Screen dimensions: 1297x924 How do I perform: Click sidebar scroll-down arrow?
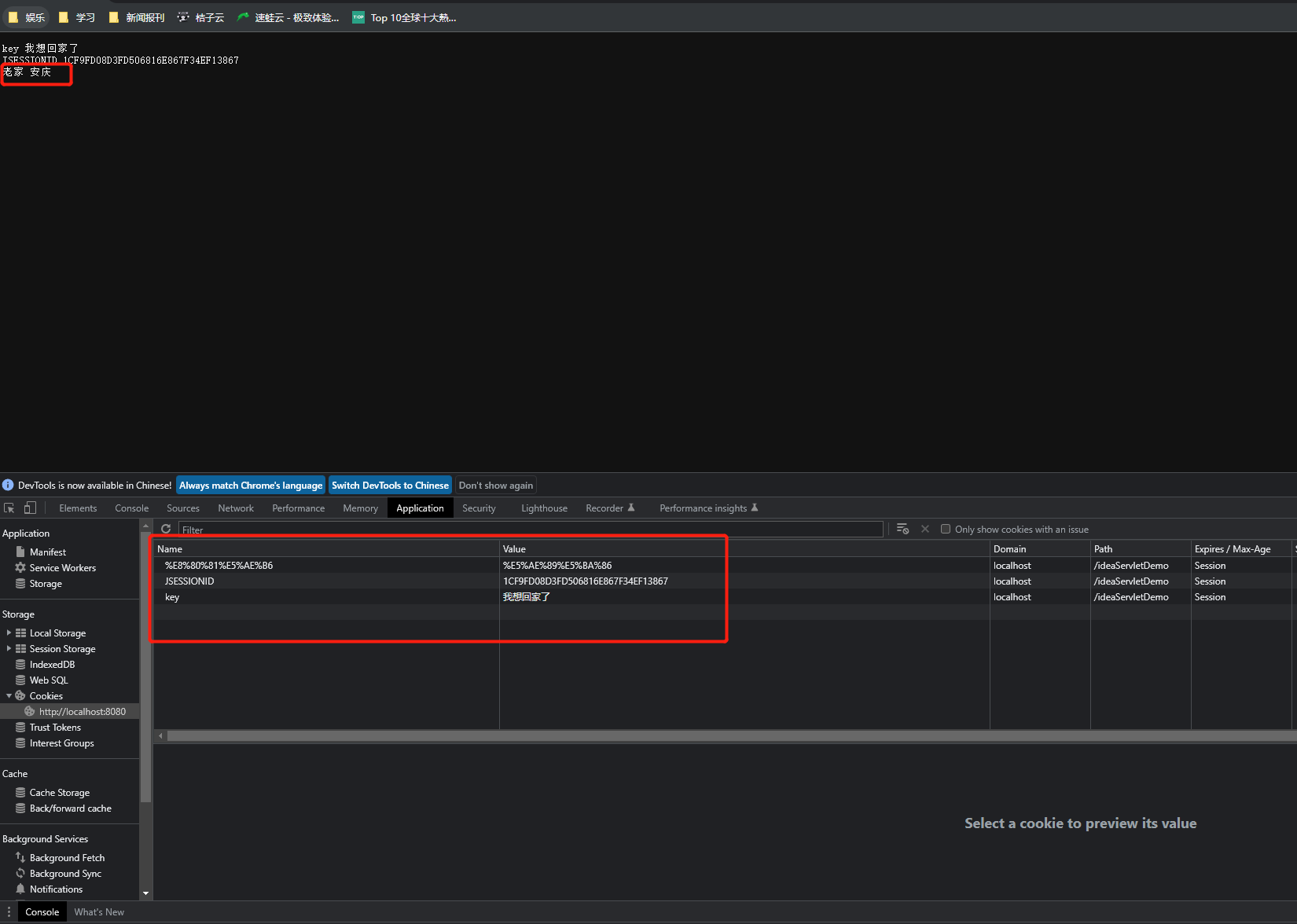pos(145,893)
